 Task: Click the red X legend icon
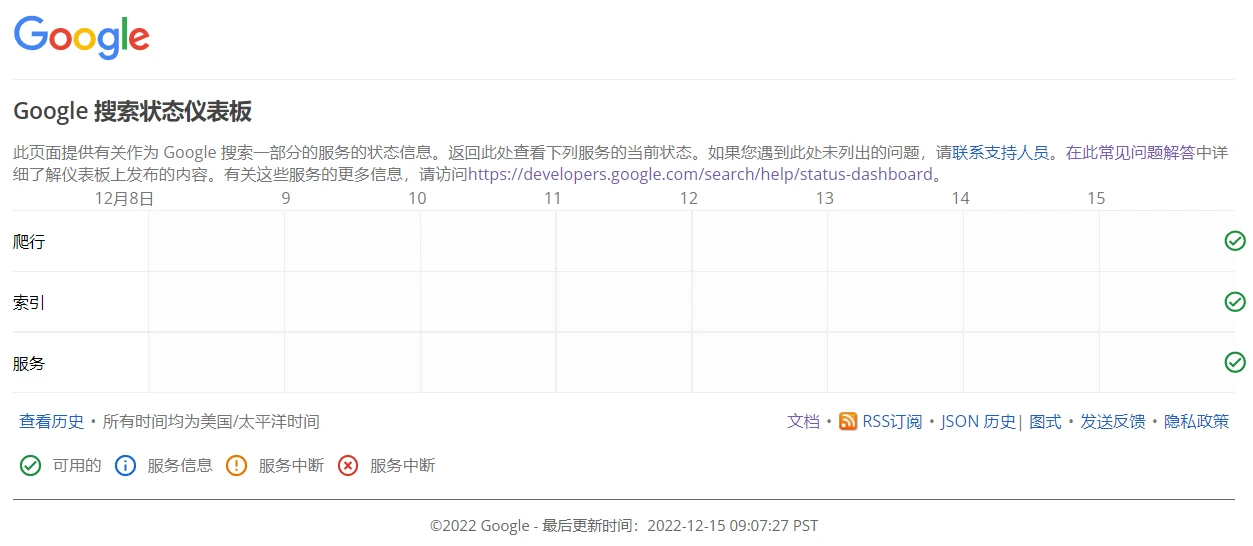[x=348, y=466]
